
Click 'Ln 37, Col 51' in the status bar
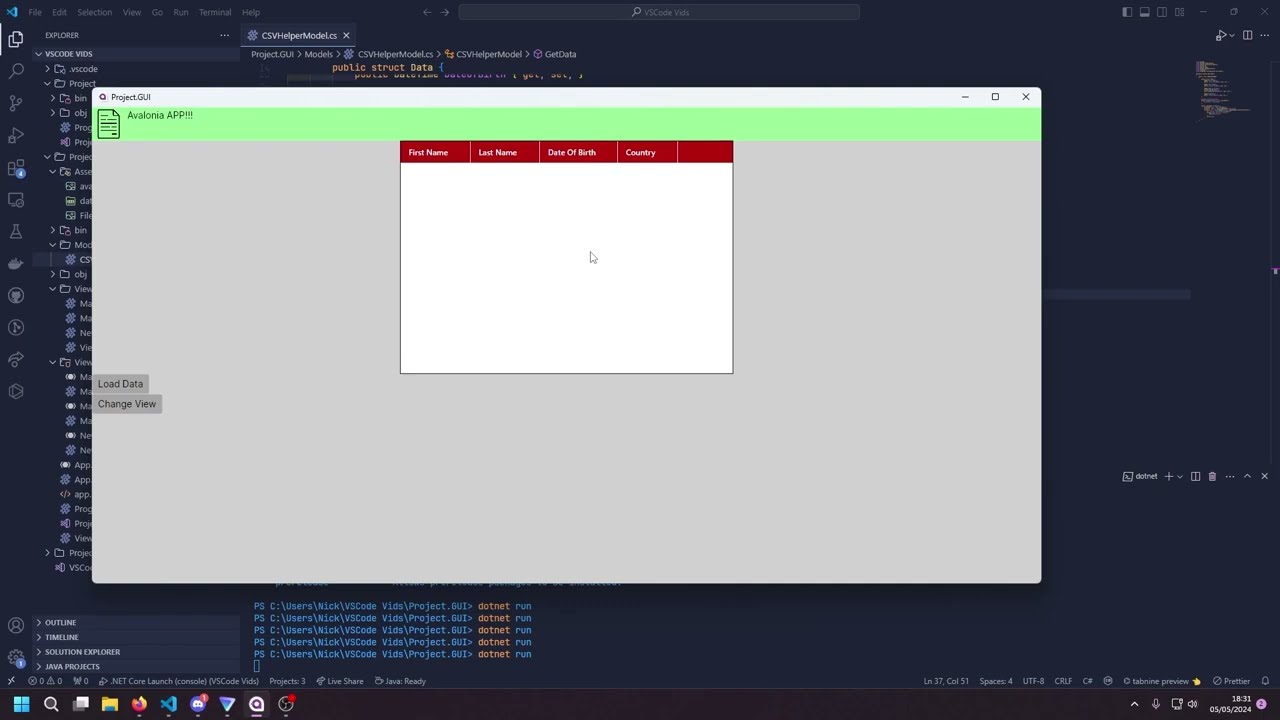[946, 681]
